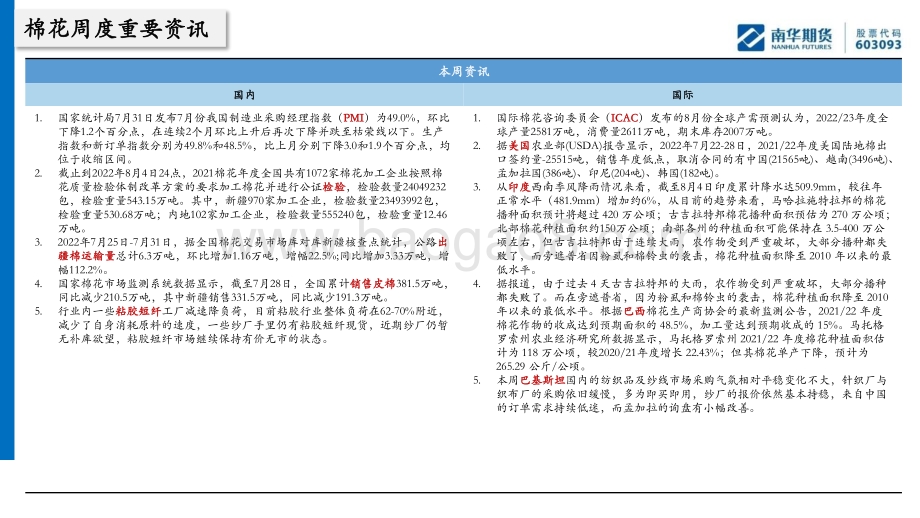This screenshot has height=518, width=920.
Task: Select the 本周资讯 header bar
Action: [x=463, y=71]
